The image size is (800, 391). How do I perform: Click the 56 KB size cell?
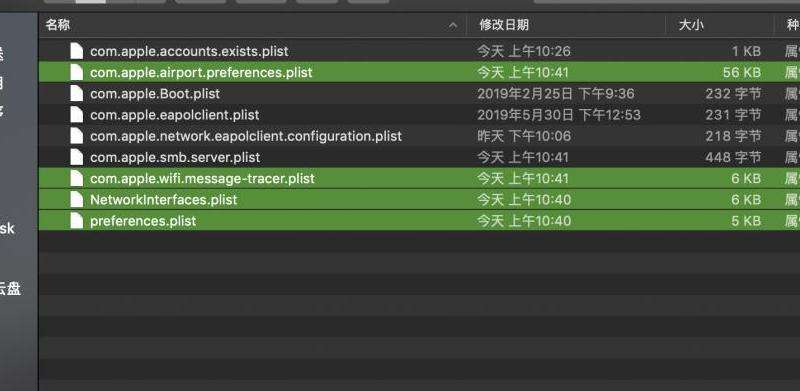tap(741, 72)
